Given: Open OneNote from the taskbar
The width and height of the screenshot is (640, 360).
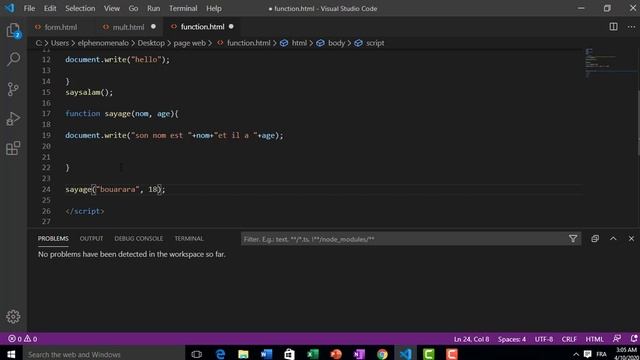Looking at the screenshot, I should tap(359, 354).
